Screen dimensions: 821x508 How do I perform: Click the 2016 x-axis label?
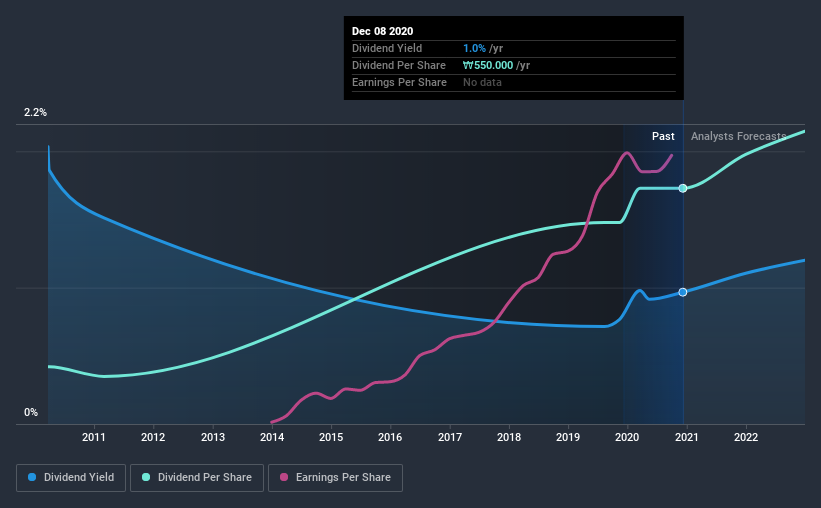pos(390,437)
